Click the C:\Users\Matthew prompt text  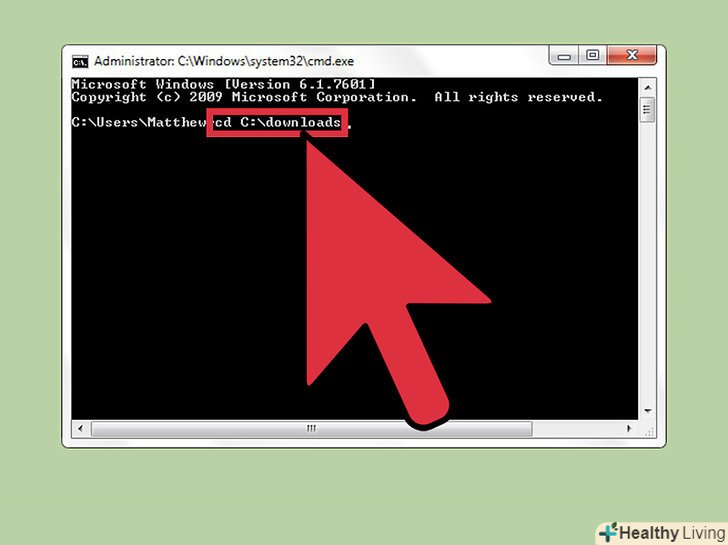pyautogui.click(x=139, y=122)
